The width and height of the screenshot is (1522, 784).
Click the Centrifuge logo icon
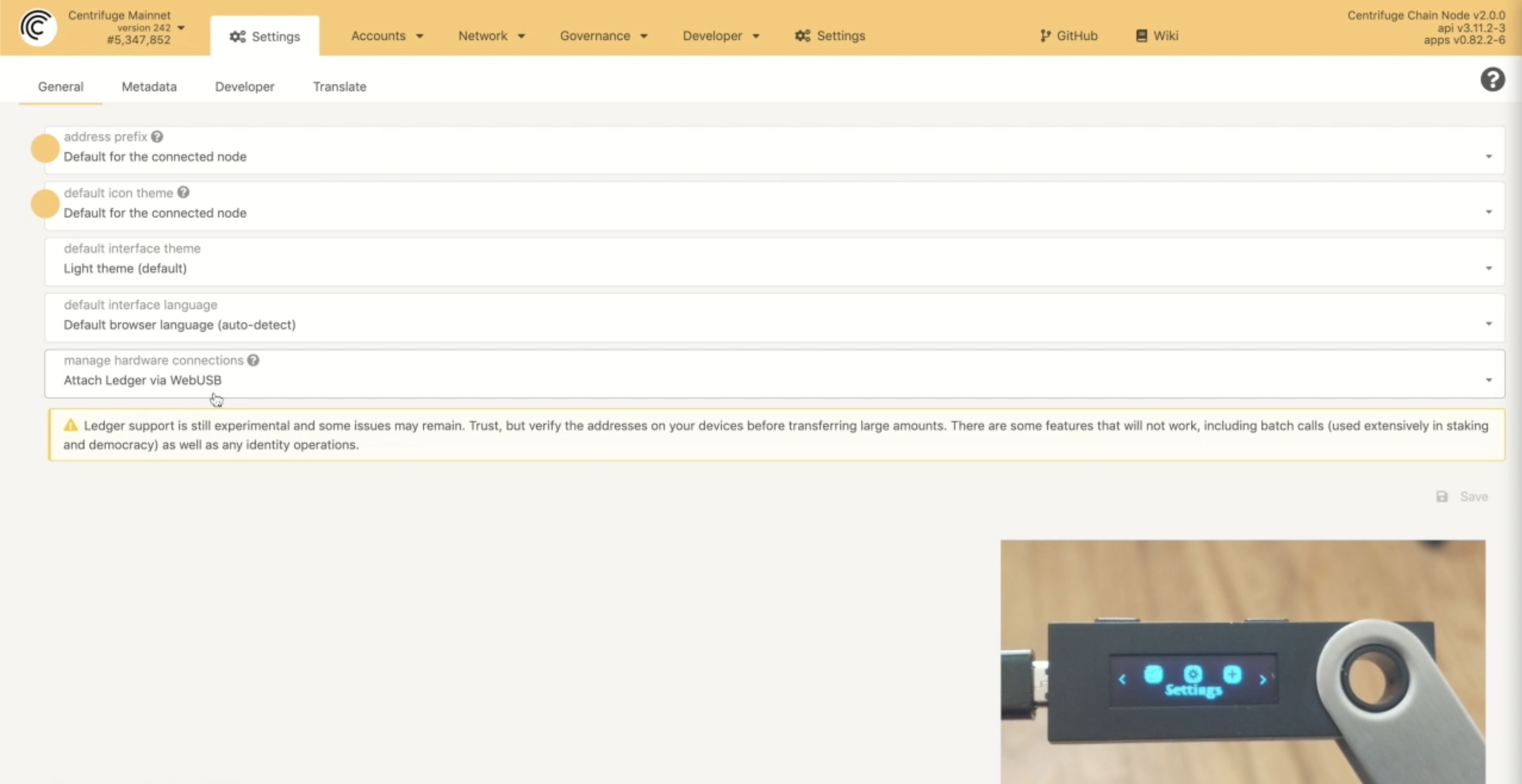pyautogui.click(x=37, y=27)
